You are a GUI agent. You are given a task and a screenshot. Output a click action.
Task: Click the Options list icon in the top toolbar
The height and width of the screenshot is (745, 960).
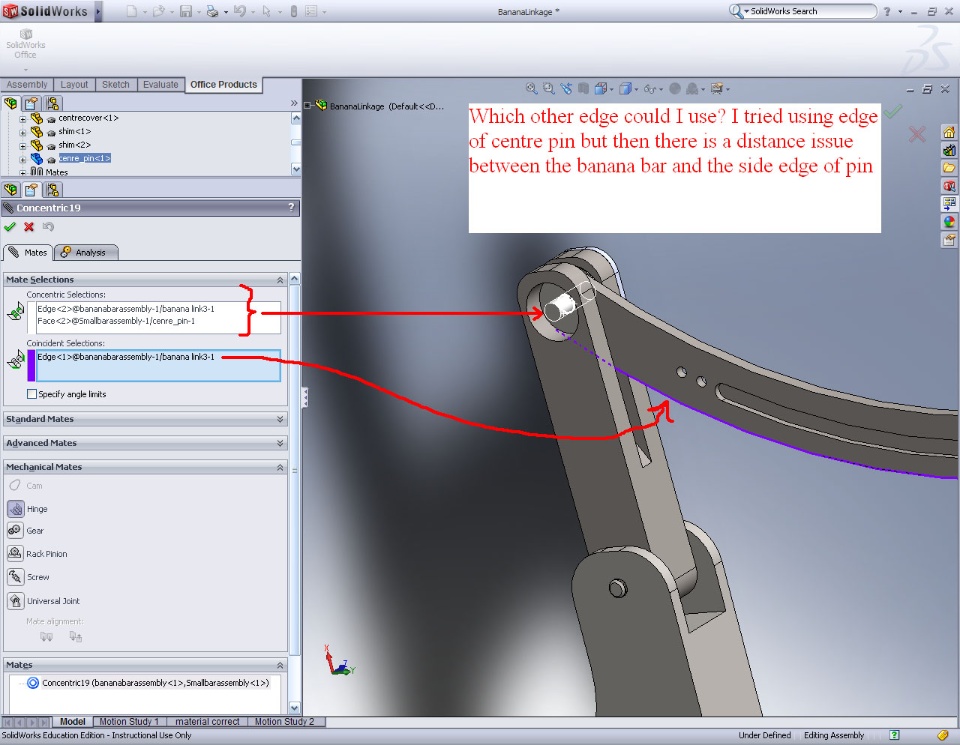pyautogui.click(x=311, y=11)
